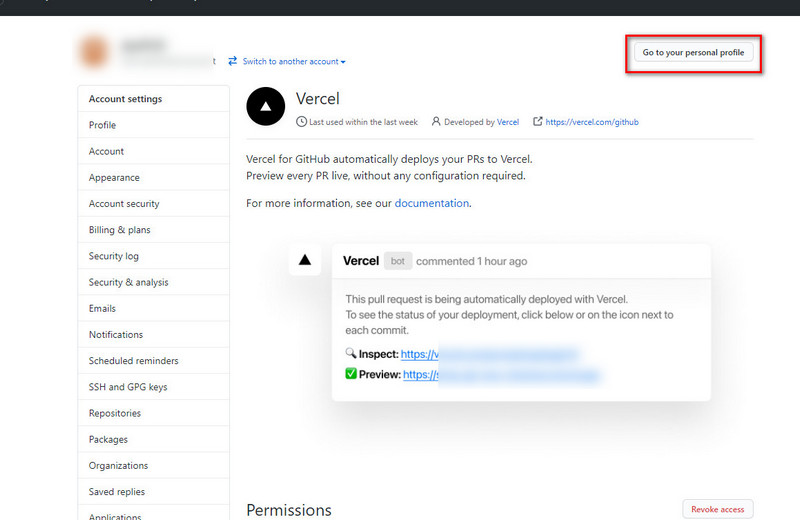Open Security & analysis settings
Viewport: 800px width, 520px height.
[154, 282]
